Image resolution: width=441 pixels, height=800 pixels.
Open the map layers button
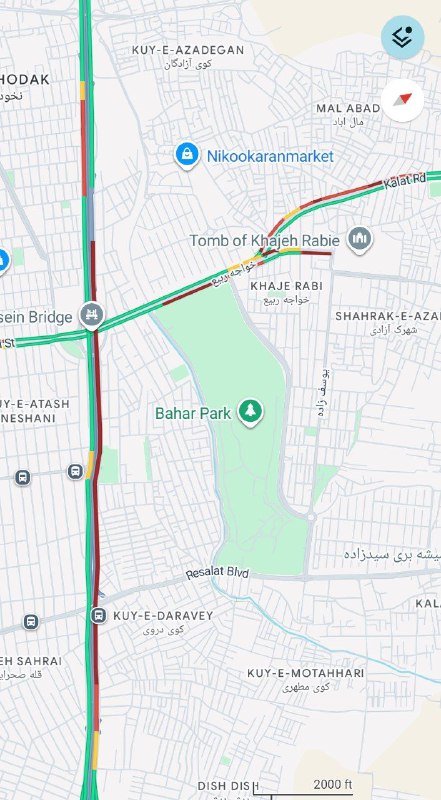pos(402,37)
